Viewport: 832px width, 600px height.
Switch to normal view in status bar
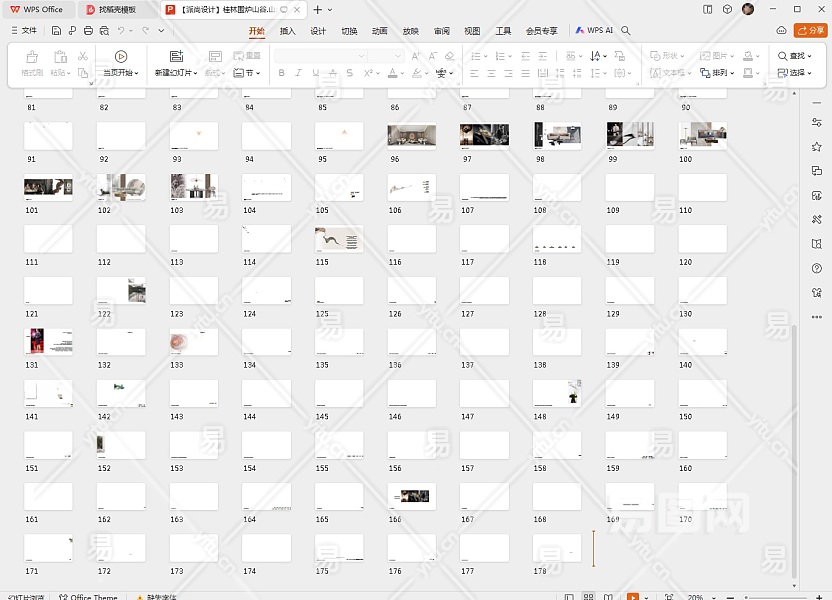point(568,597)
